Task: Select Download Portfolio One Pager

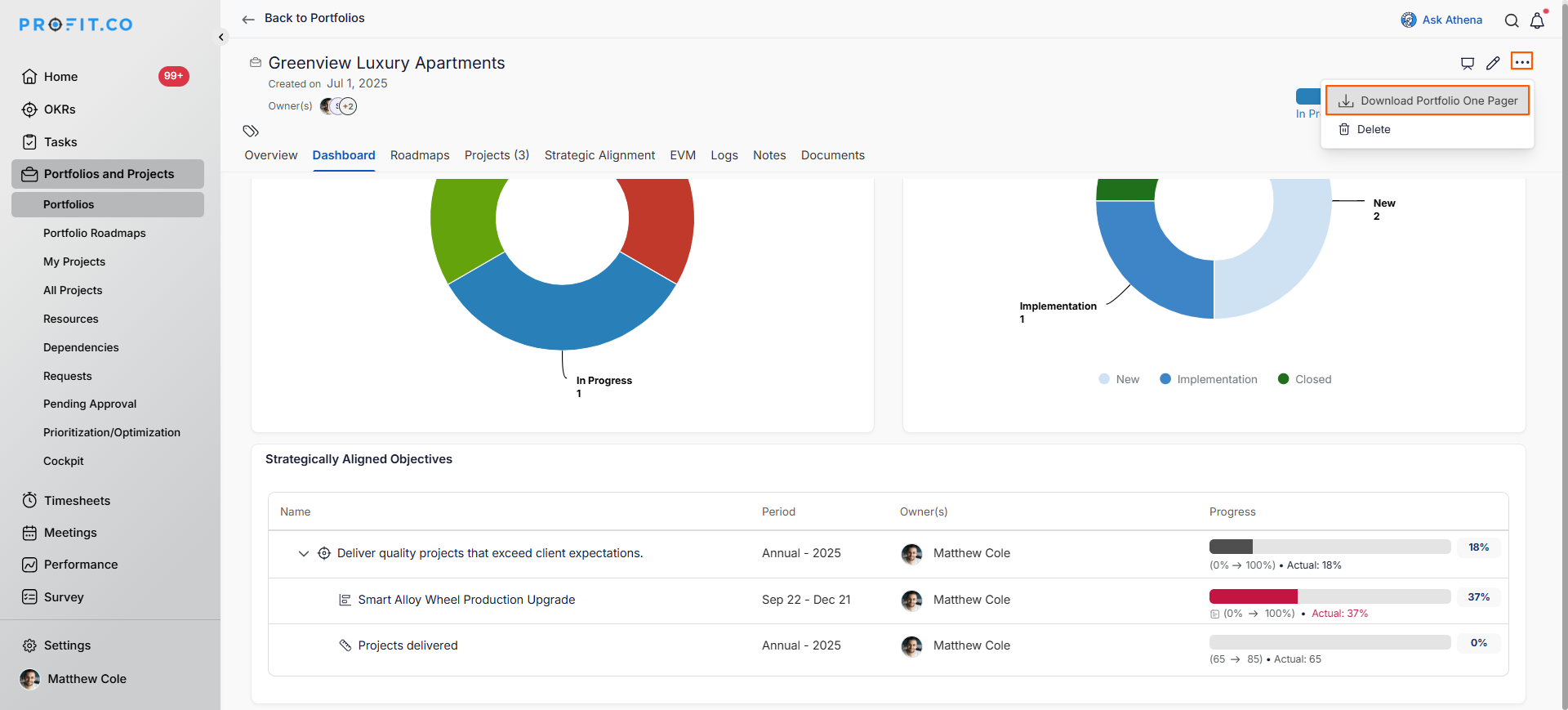Action: (x=1428, y=100)
